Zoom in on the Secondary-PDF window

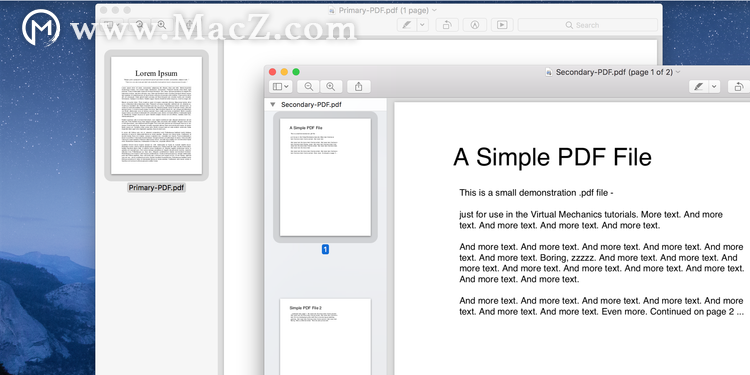coord(331,87)
